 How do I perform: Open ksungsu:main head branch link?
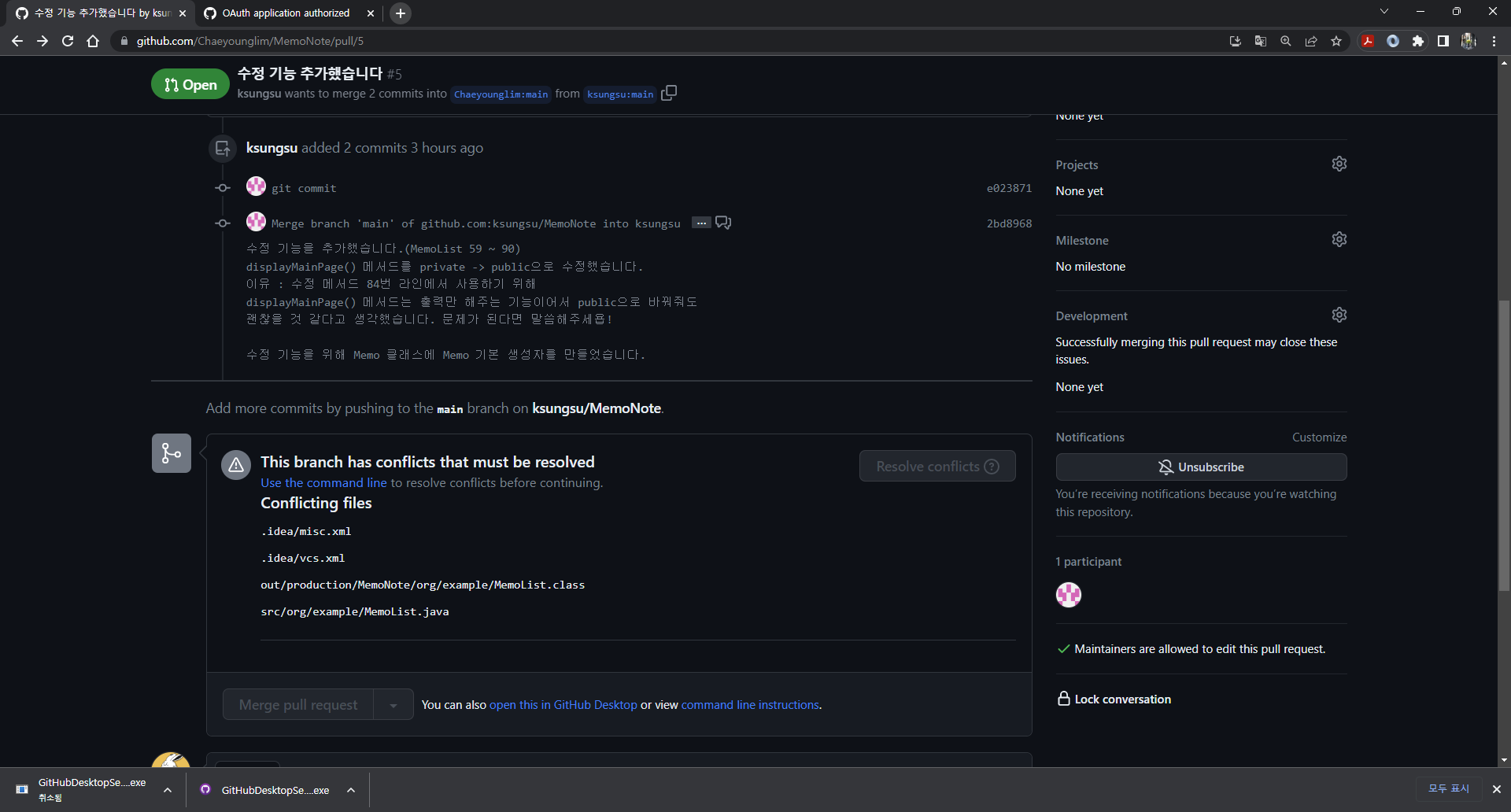[619, 94]
